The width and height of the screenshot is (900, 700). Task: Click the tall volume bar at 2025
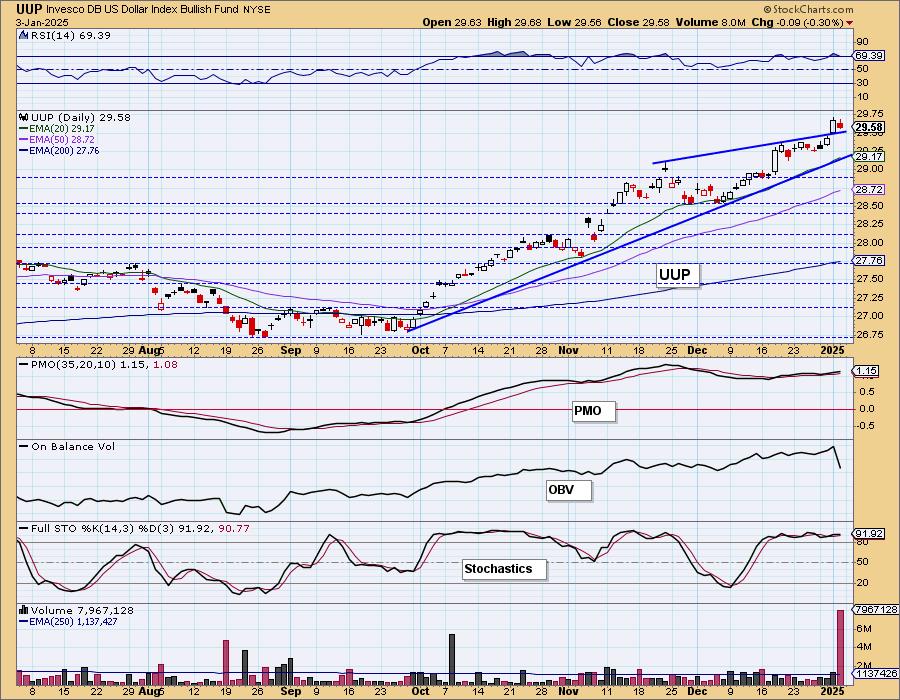[840, 647]
